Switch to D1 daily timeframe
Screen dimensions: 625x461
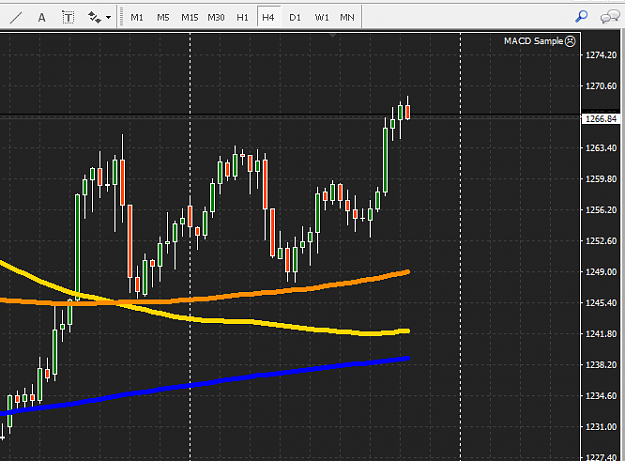295,18
